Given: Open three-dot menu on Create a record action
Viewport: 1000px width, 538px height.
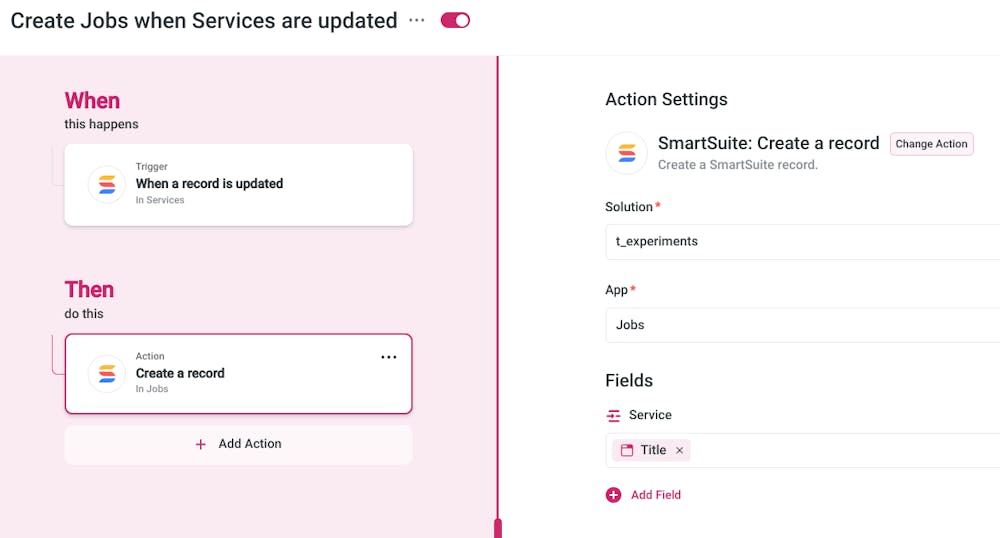Looking at the screenshot, I should [389, 357].
